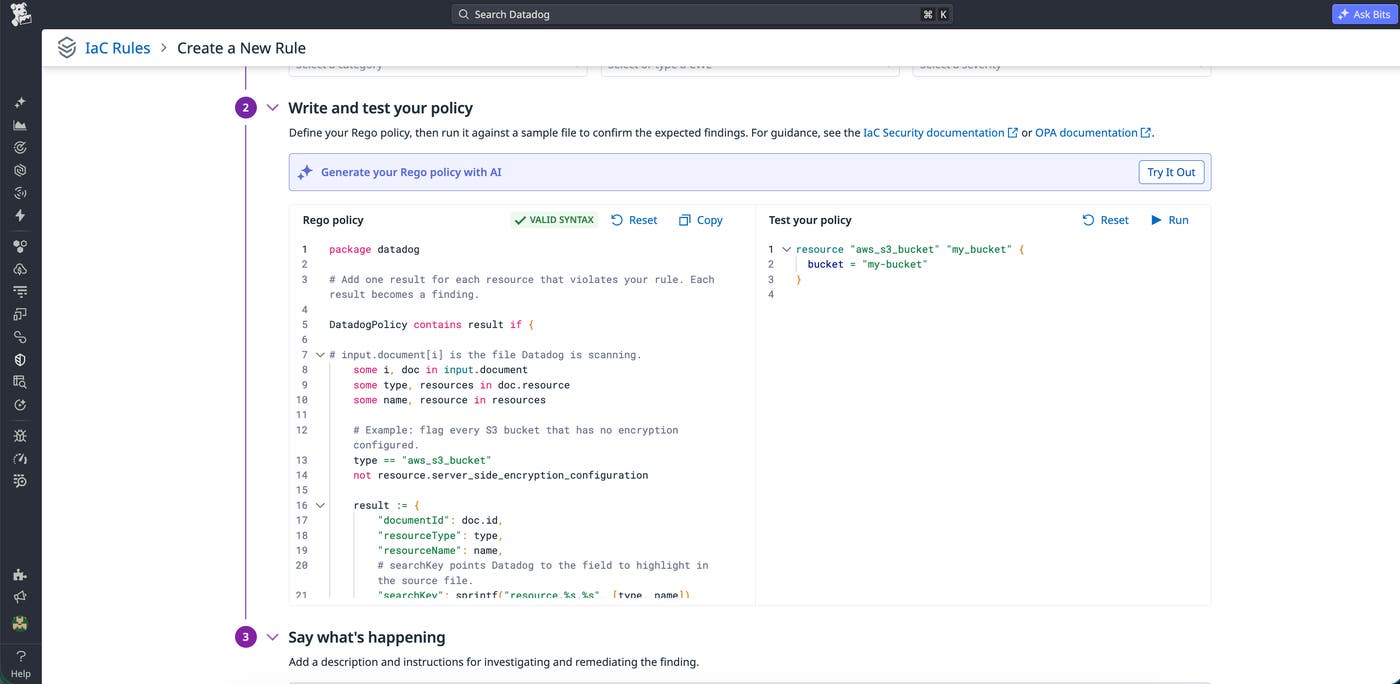Click the list magnifier sidebar icon
Screen dimensions: 1400x684
pyautogui.click(x=20, y=481)
